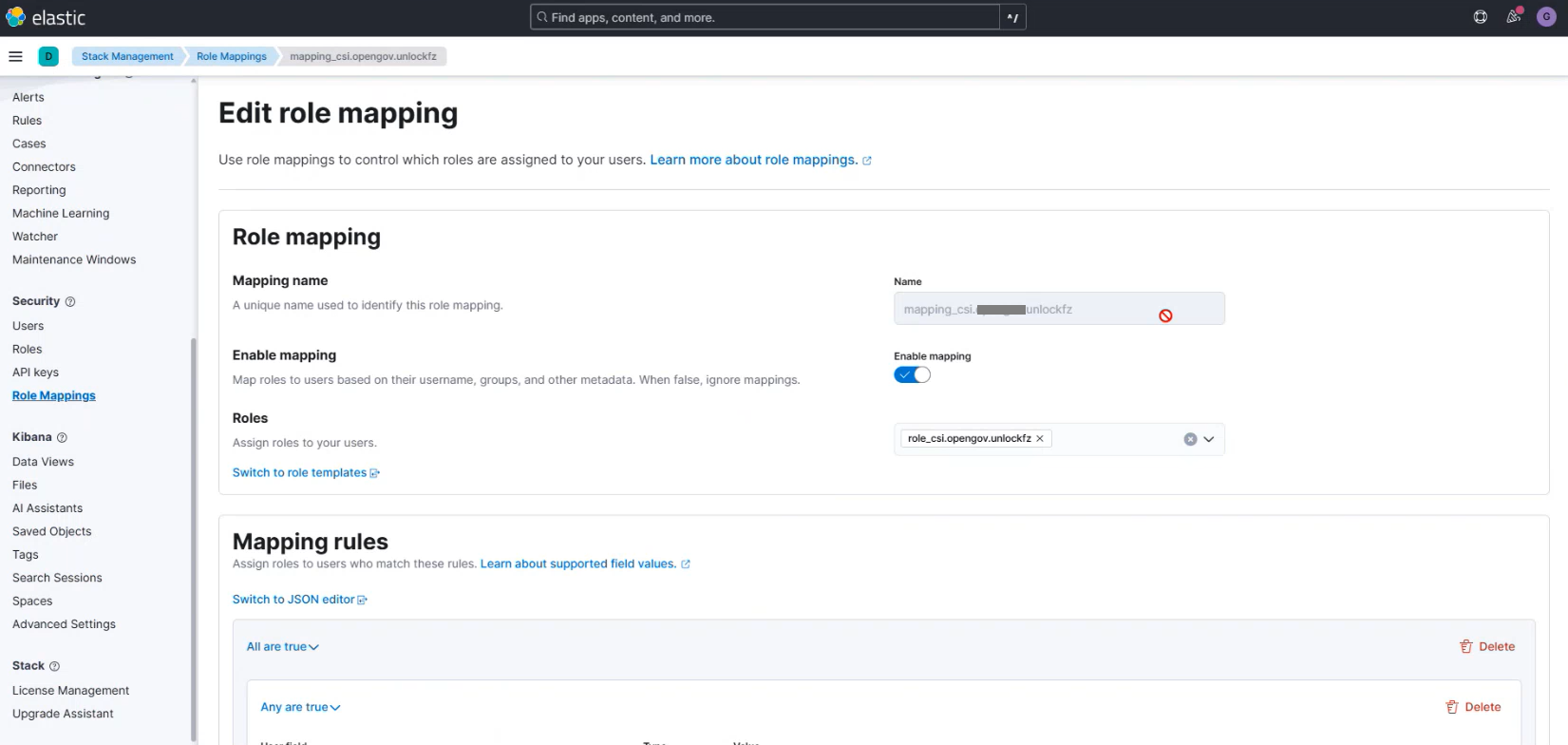Delete the Any are true rule group
This screenshot has height=745, width=1568.
pyautogui.click(x=1473, y=707)
